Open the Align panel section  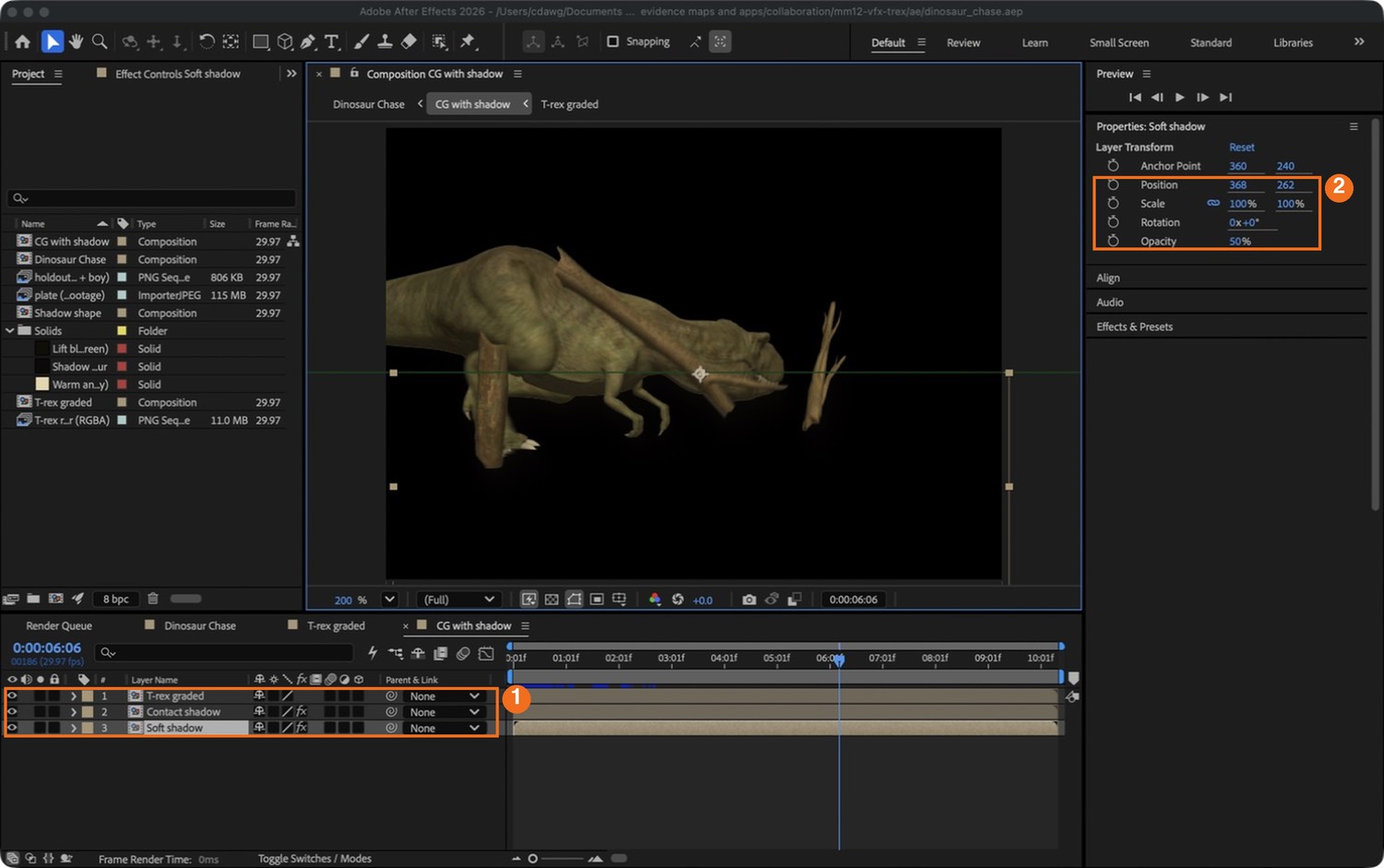coord(1107,278)
